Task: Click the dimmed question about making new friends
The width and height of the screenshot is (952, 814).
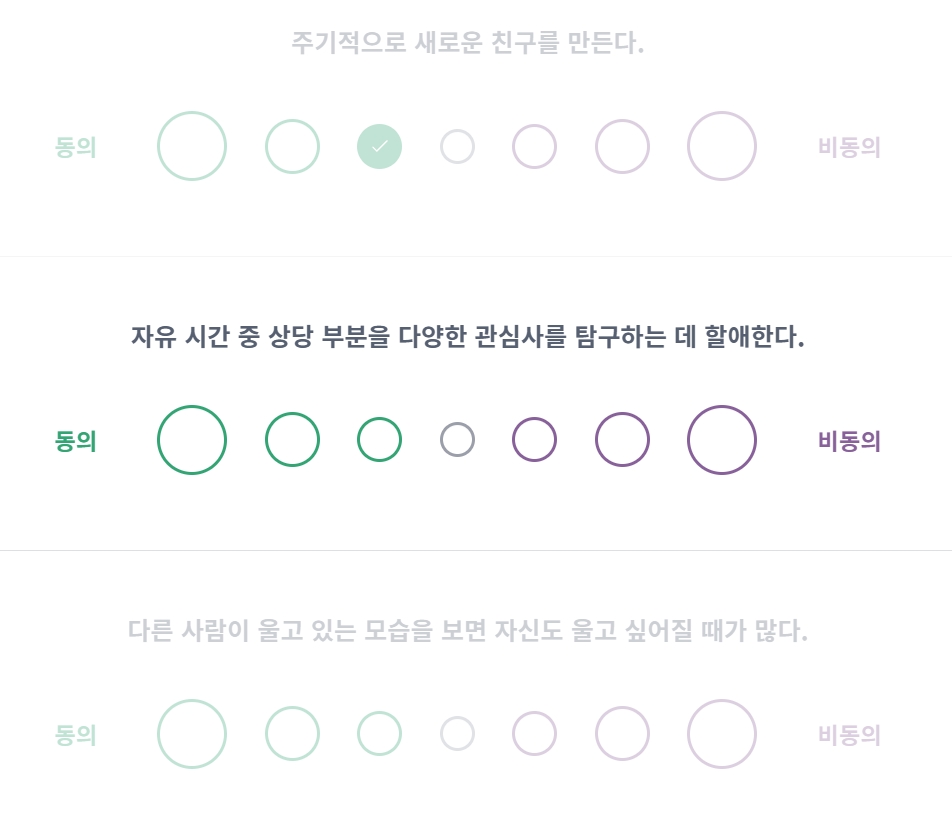Action: point(468,44)
